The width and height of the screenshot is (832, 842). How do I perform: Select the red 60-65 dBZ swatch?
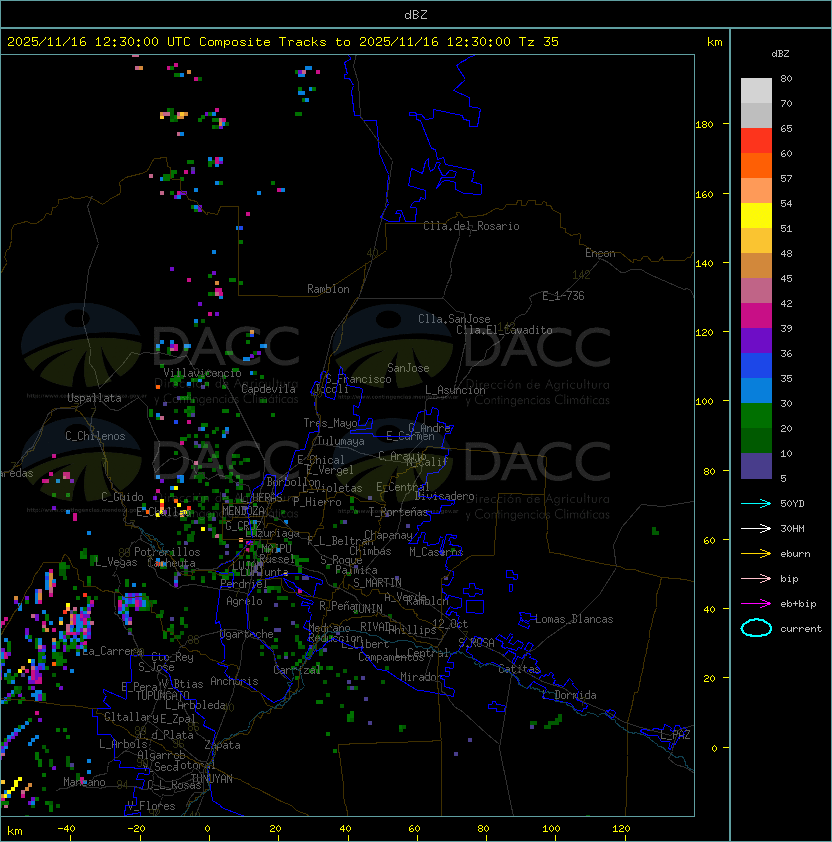[x=756, y=141]
